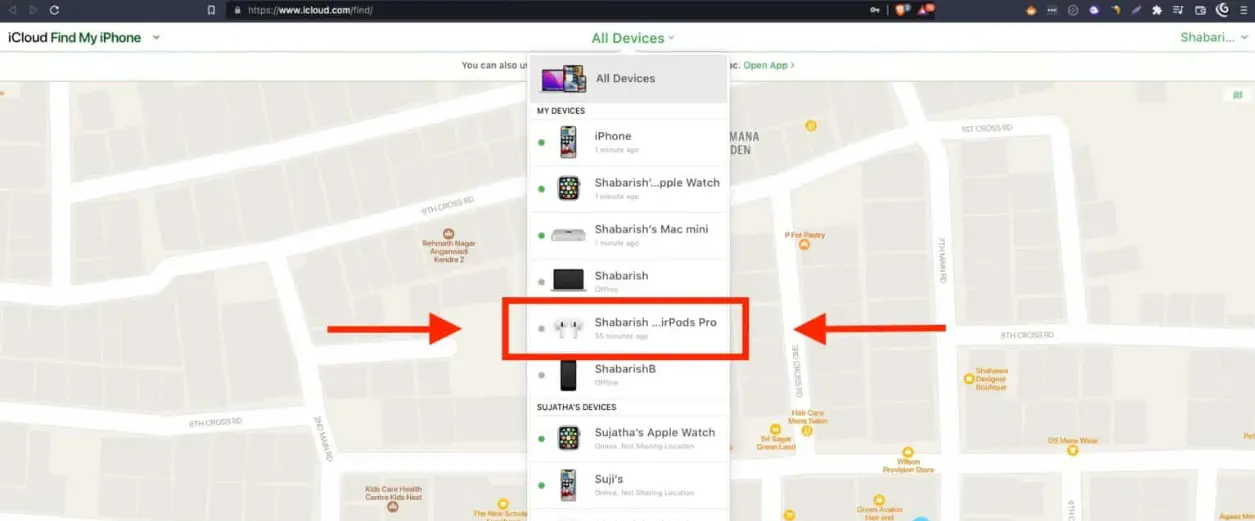The image size is (1255, 521).
Task: Click the orange monkey extension icon
Action: [x=1031, y=10]
